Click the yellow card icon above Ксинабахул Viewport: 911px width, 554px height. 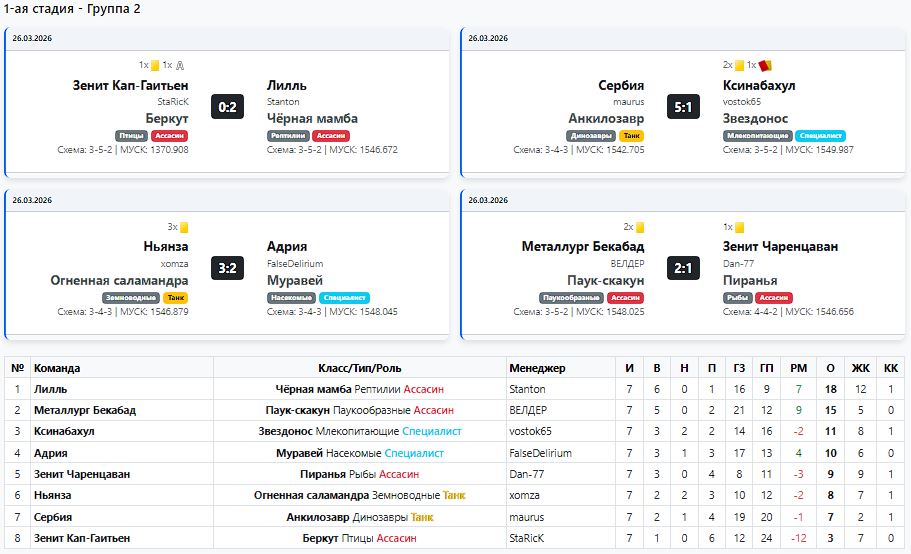click(740, 65)
